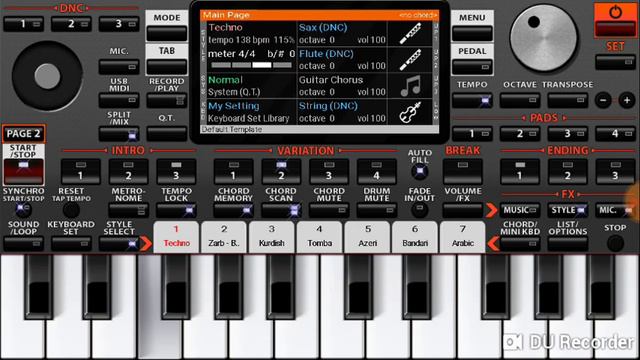Select style tab 2 Zarb - B.
The height and width of the screenshot is (360, 640).
[224, 237]
